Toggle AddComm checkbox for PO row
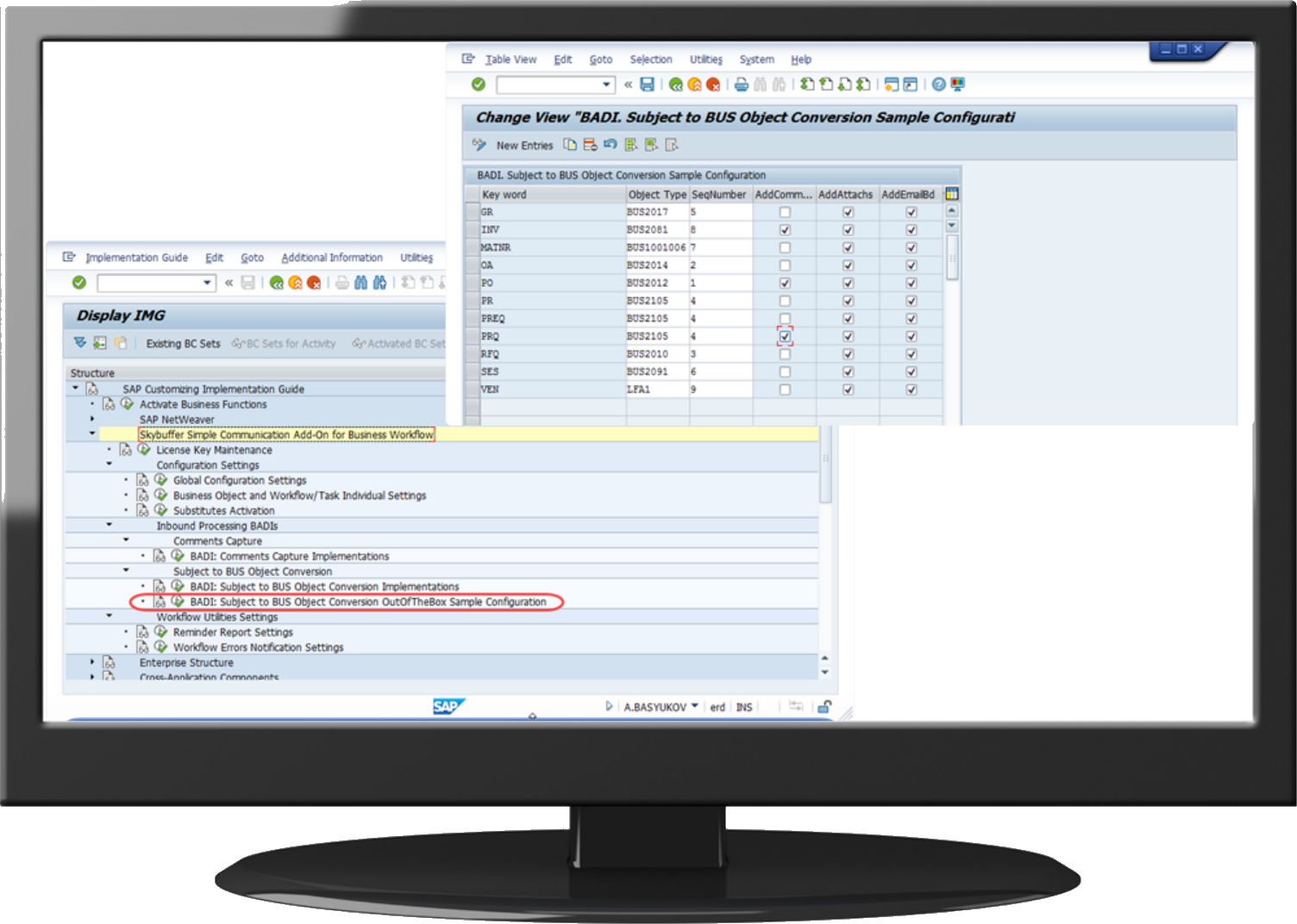The image size is (1297, 924). [785, 283]
